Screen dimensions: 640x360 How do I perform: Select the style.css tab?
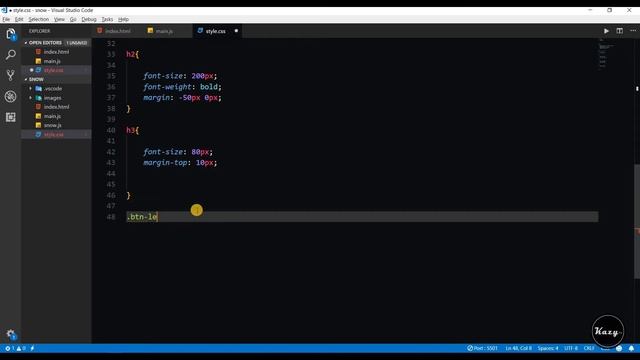[215, 31]
